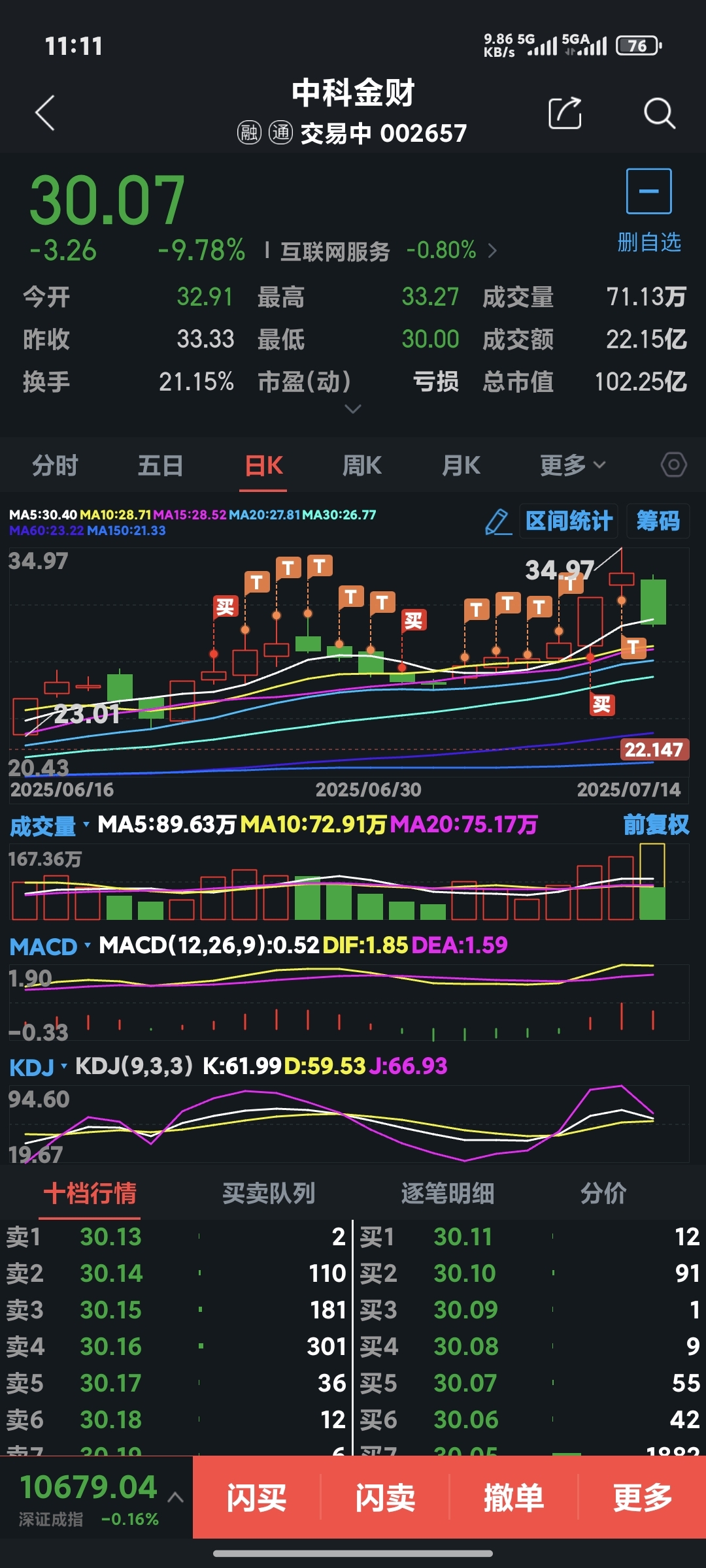This screenshot has width=706, height=1568.
Task: Tap the 买6 price 30.06
Action: (x=466, y=1420)
